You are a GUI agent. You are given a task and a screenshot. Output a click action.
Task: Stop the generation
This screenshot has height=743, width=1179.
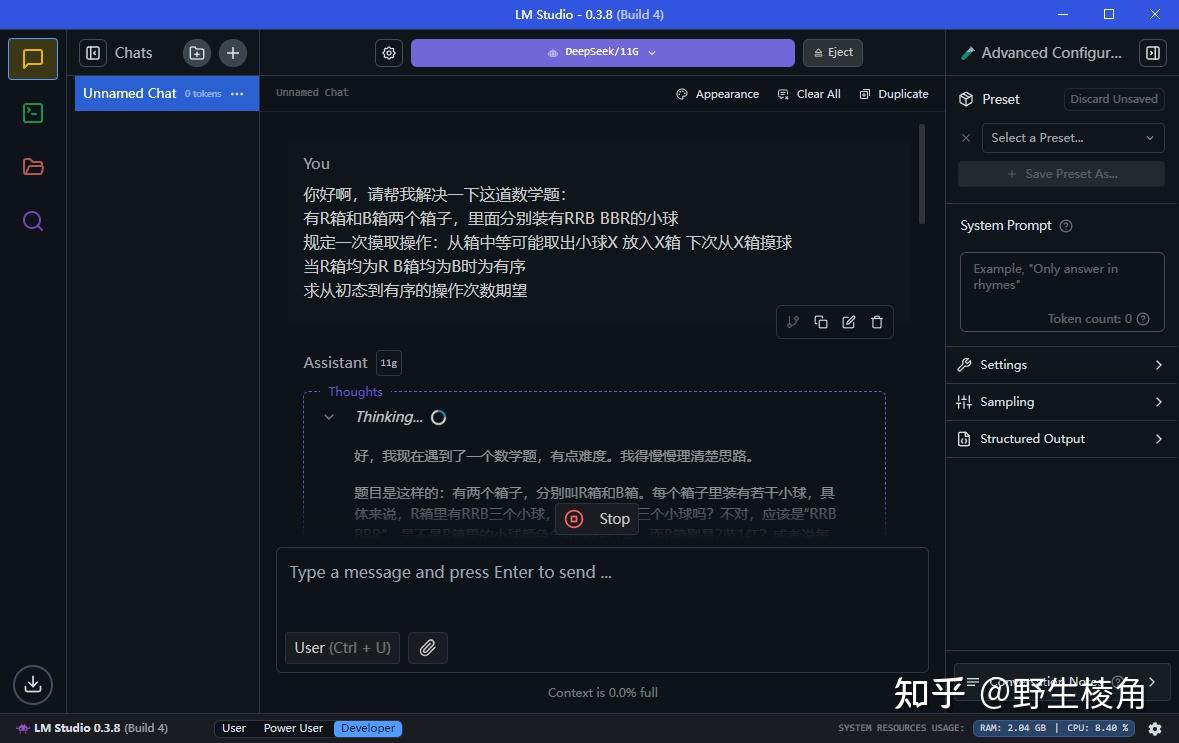tap(597, 519)
